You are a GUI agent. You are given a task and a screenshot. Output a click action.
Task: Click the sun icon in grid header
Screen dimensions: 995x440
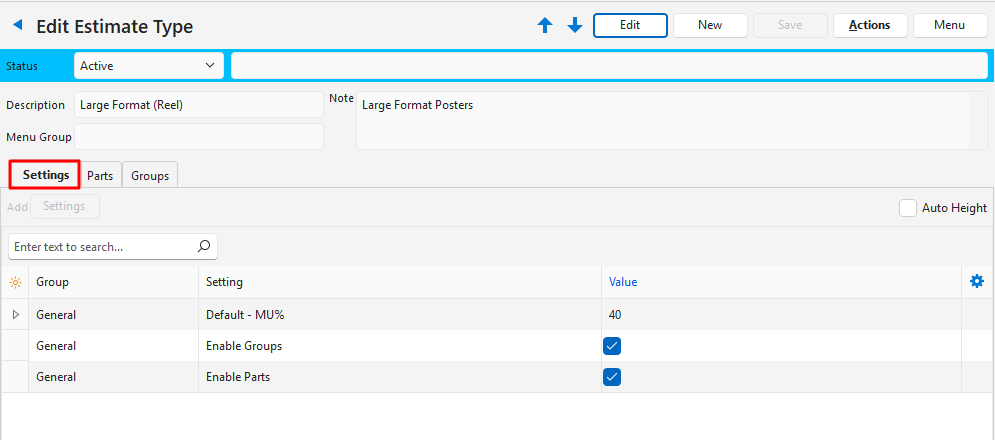(x=15, y=282)
